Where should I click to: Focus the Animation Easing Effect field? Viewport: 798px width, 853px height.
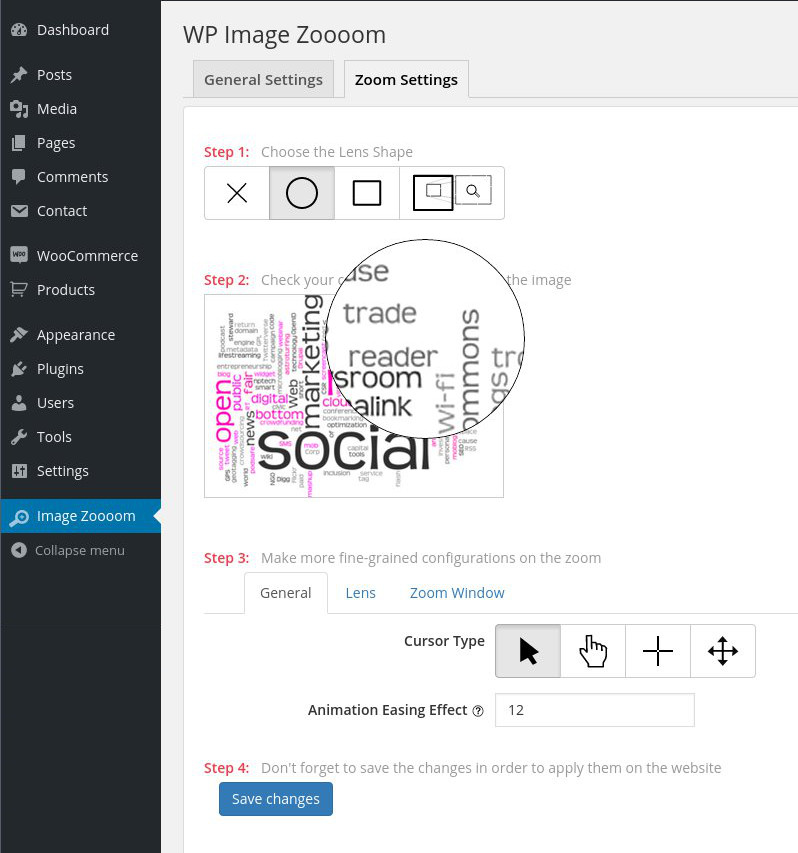[595, 710]
